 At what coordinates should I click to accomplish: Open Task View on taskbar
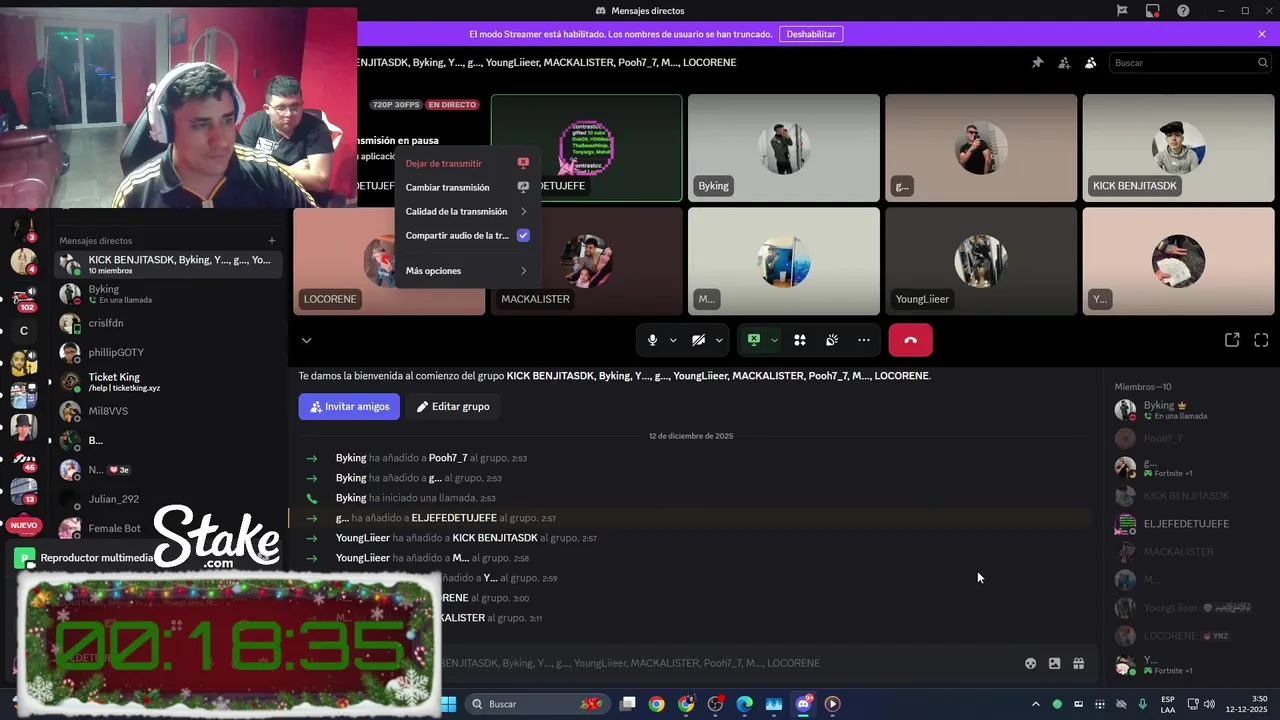coord(627,704)
